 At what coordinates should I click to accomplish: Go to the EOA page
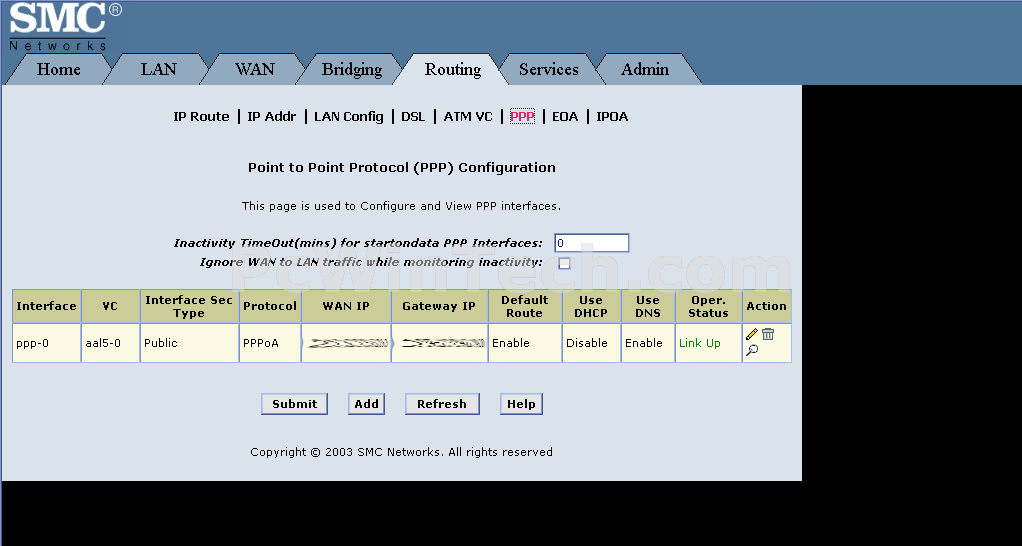[x=565, y=117]
